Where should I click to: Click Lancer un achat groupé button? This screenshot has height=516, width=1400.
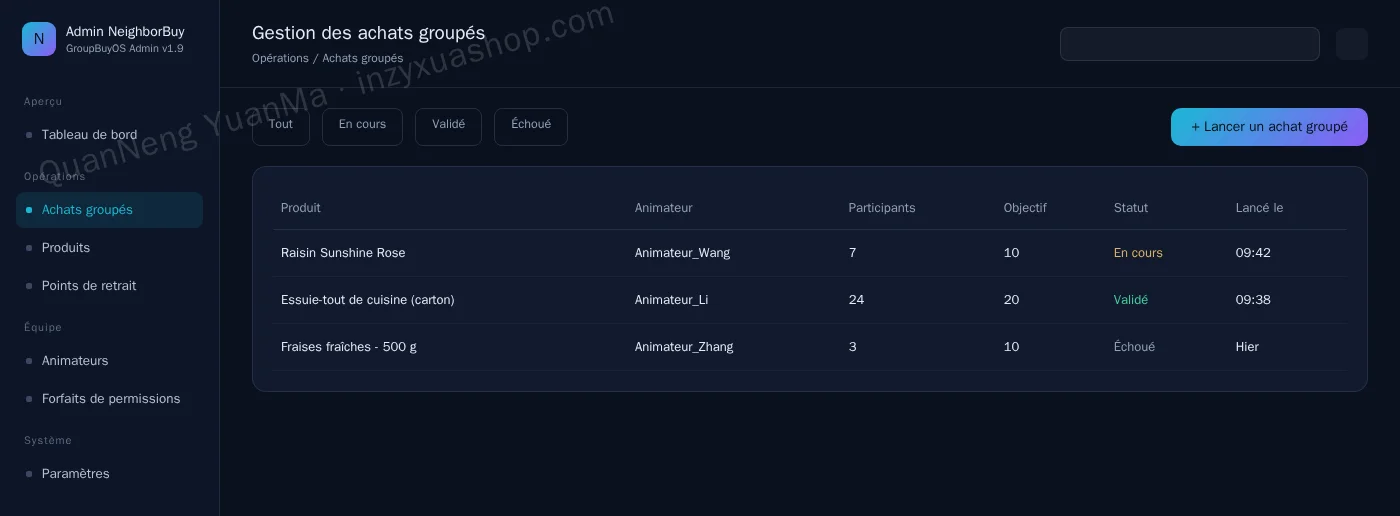point(1269,127)
